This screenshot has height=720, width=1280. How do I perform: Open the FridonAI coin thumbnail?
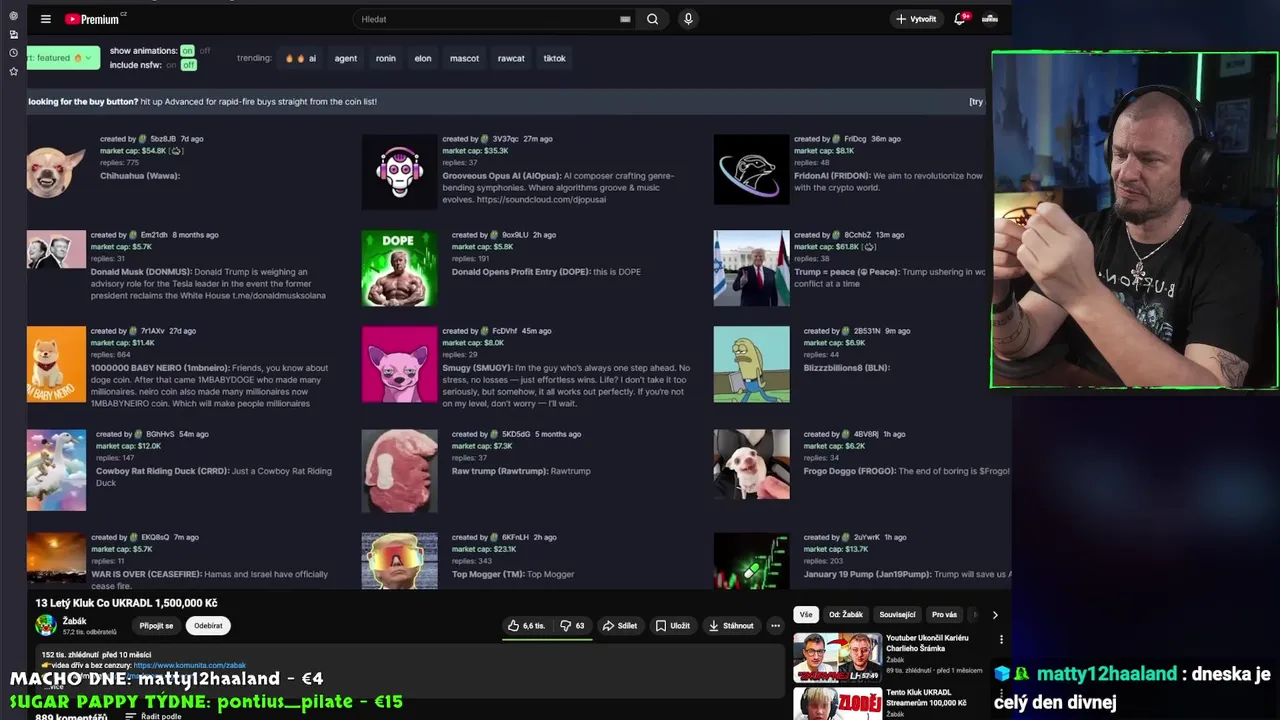click(751, 169)
